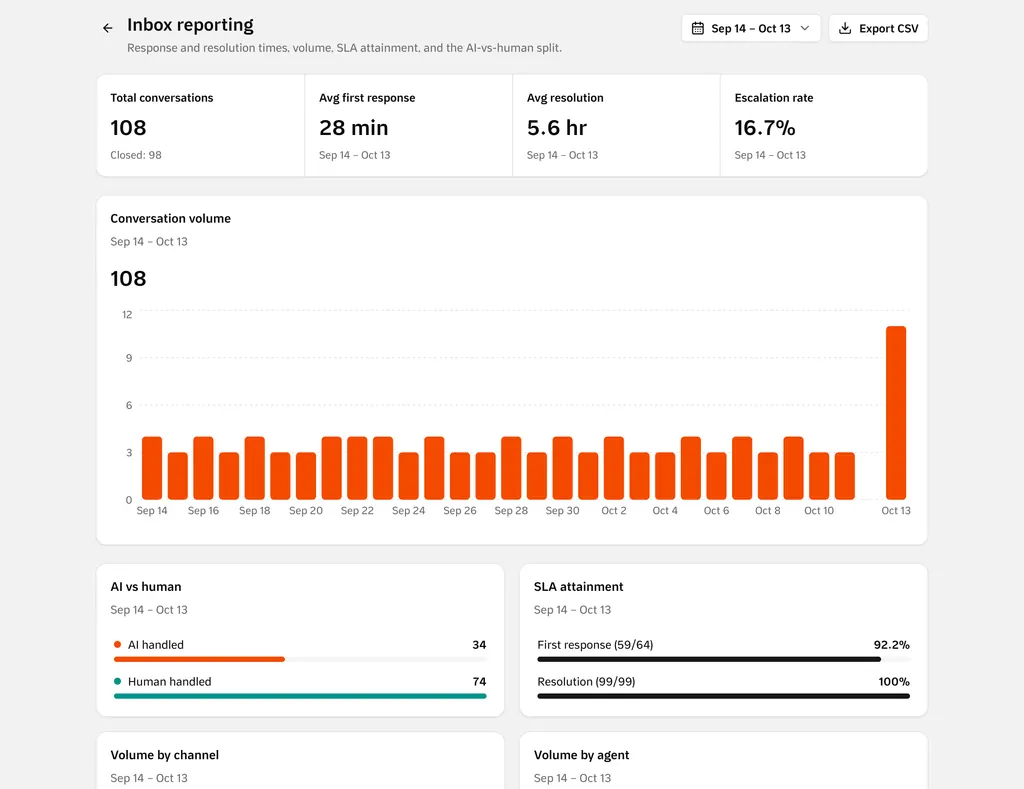This screenshot has width=1024, height=789.
Task: Click 'First response (59/64)' label
Action: (x=595, y=645)
